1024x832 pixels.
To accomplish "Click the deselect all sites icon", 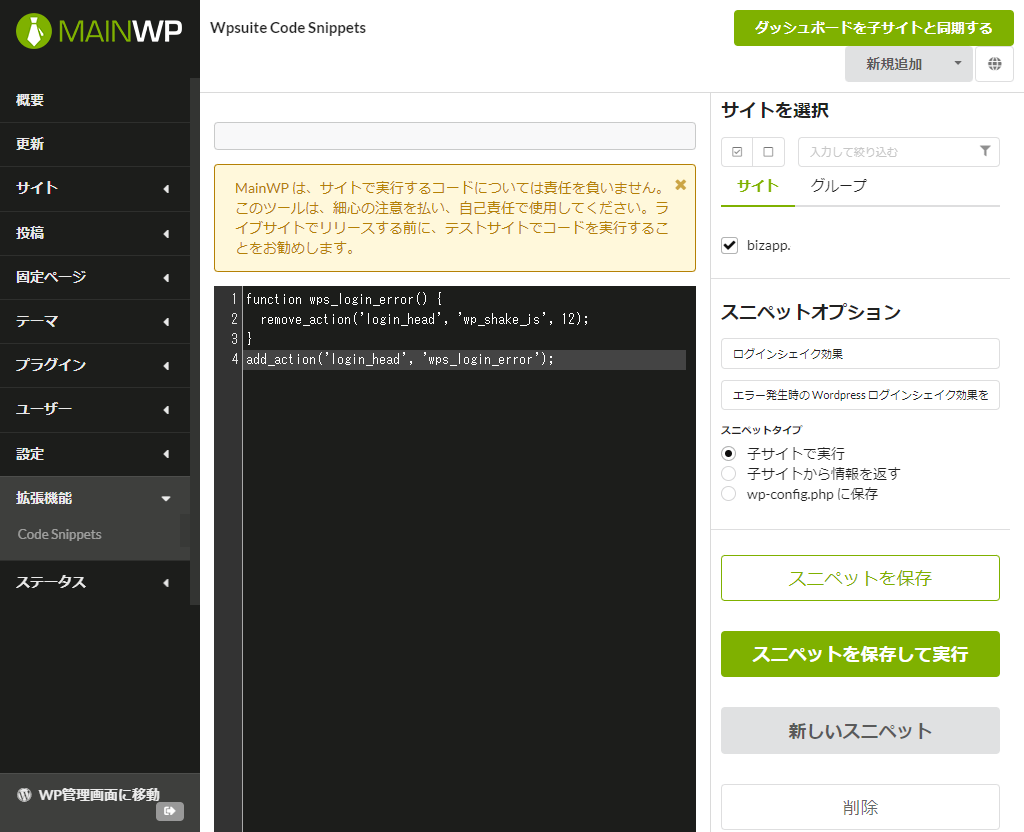I will [x=769, y=152].
